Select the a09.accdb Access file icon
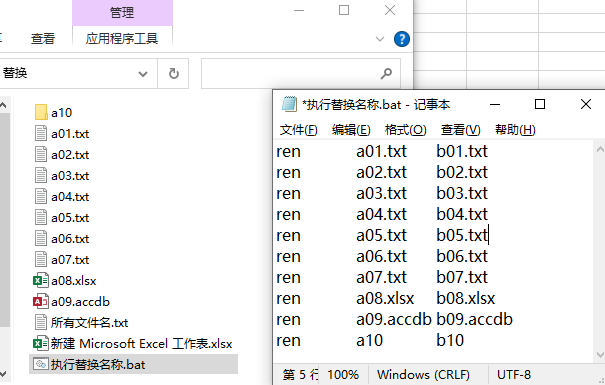 tap(41, 301)
